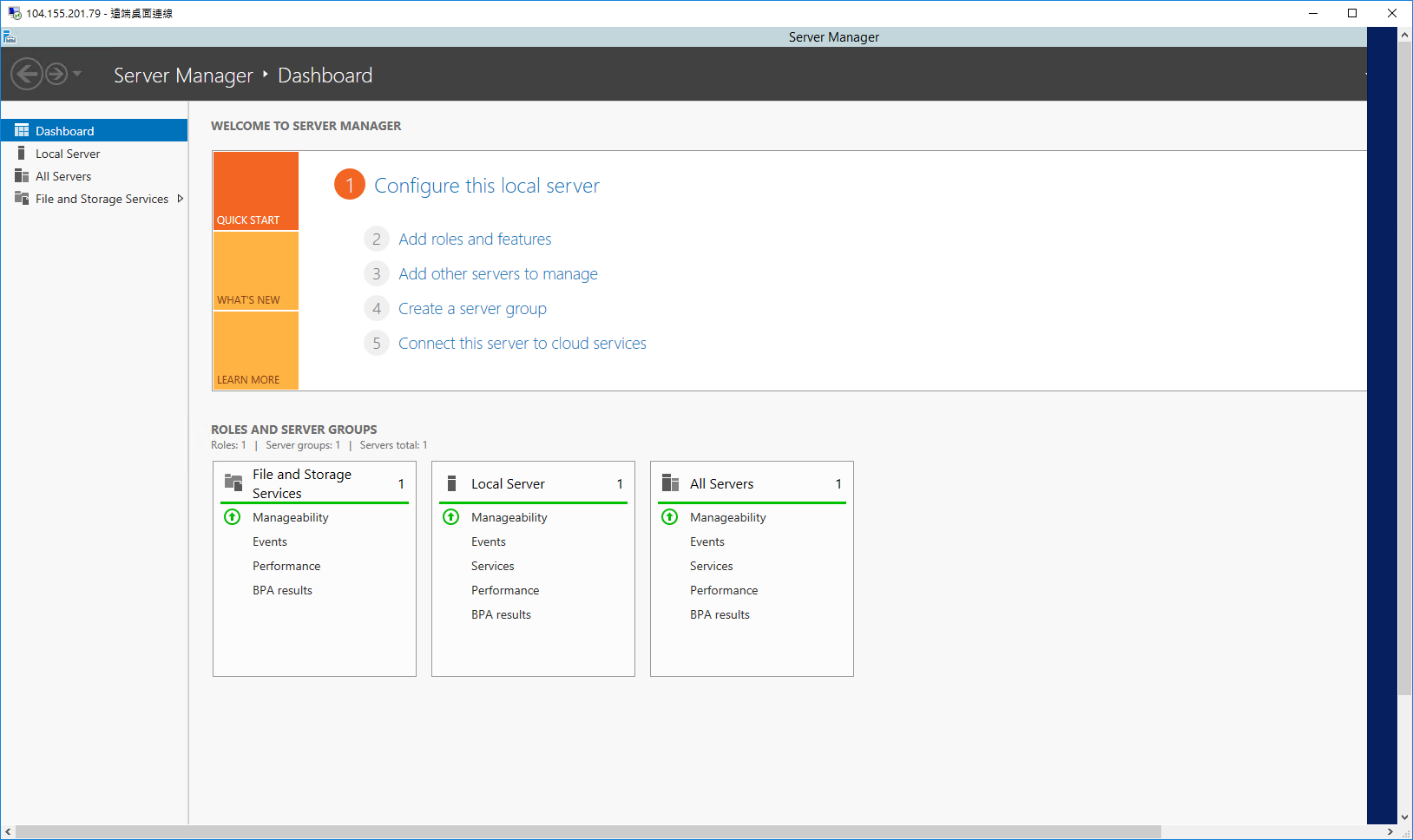1413x840 pixels.
Task: Open Performance in All Servers tile
Action: coord(724,590)
